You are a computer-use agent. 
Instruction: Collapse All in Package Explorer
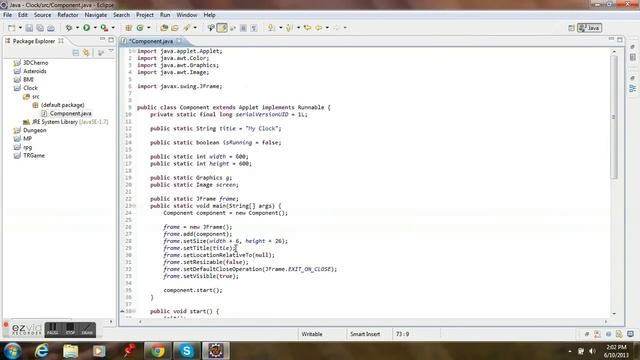(x=76, y=53)
